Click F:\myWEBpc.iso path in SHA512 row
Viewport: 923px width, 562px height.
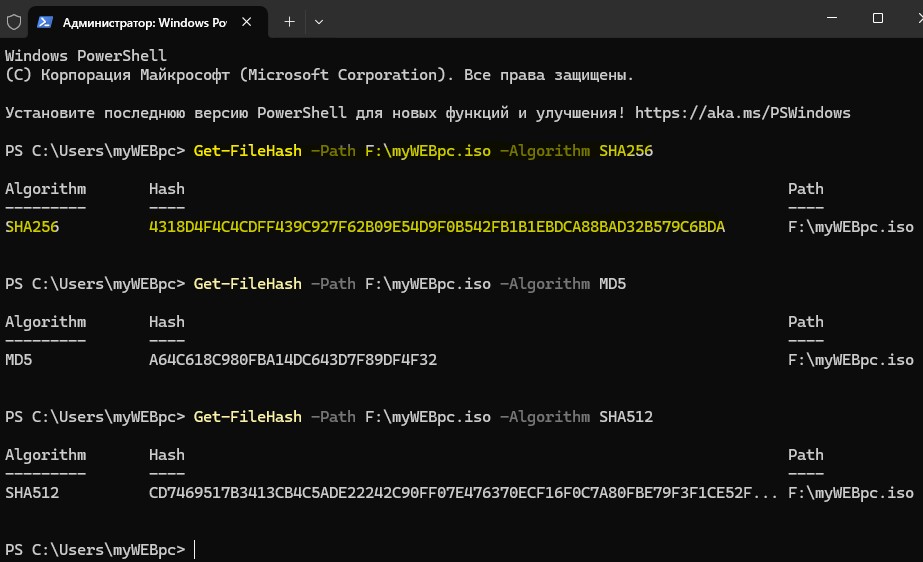(x=851, y=493)
